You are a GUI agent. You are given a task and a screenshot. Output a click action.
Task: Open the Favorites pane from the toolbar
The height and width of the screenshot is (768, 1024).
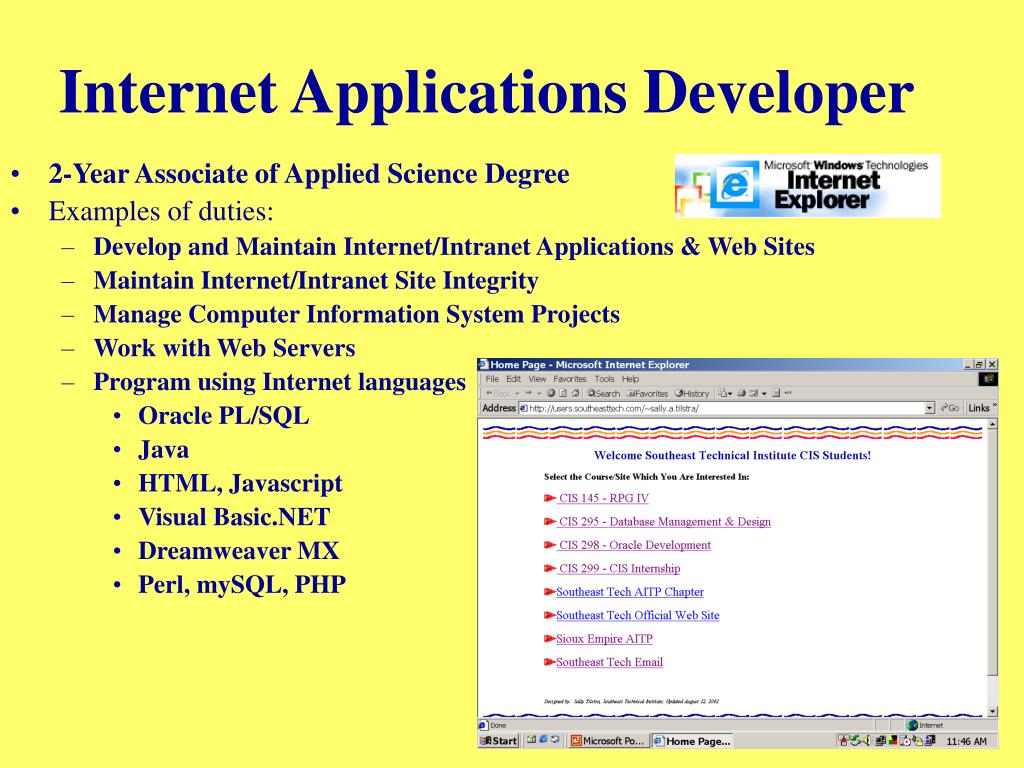[647, 393]
